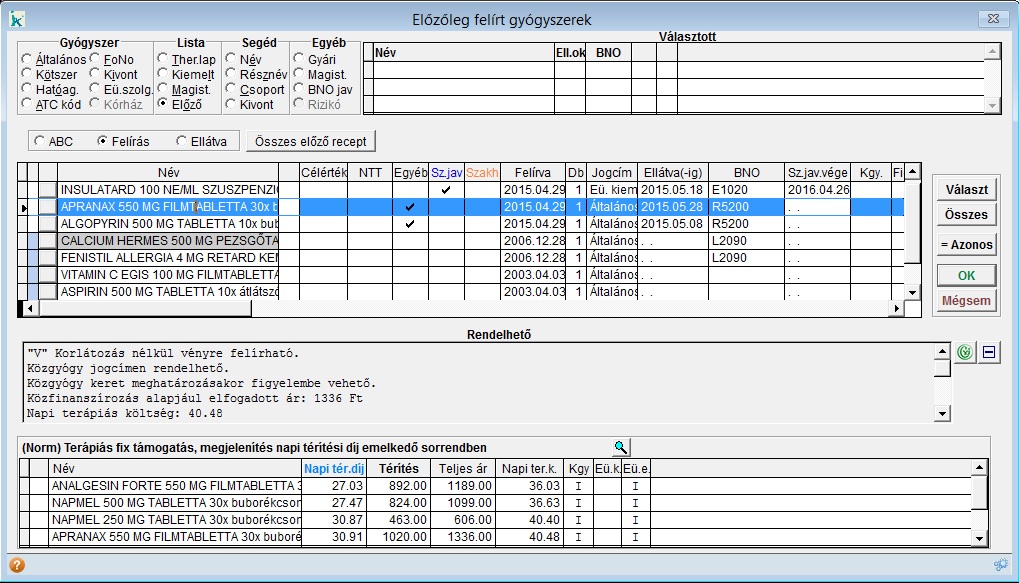Click the Szakh column header
This screenshot has height=583, width=1019.
coord(482,172)
